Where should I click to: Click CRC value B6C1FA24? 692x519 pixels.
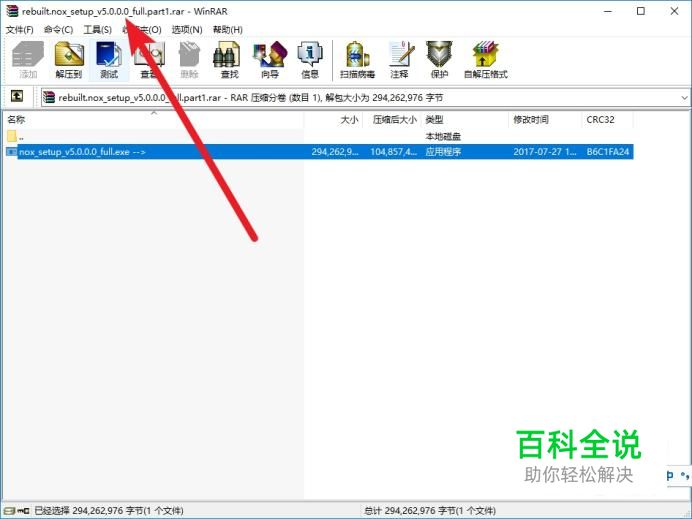click(608, 152)
